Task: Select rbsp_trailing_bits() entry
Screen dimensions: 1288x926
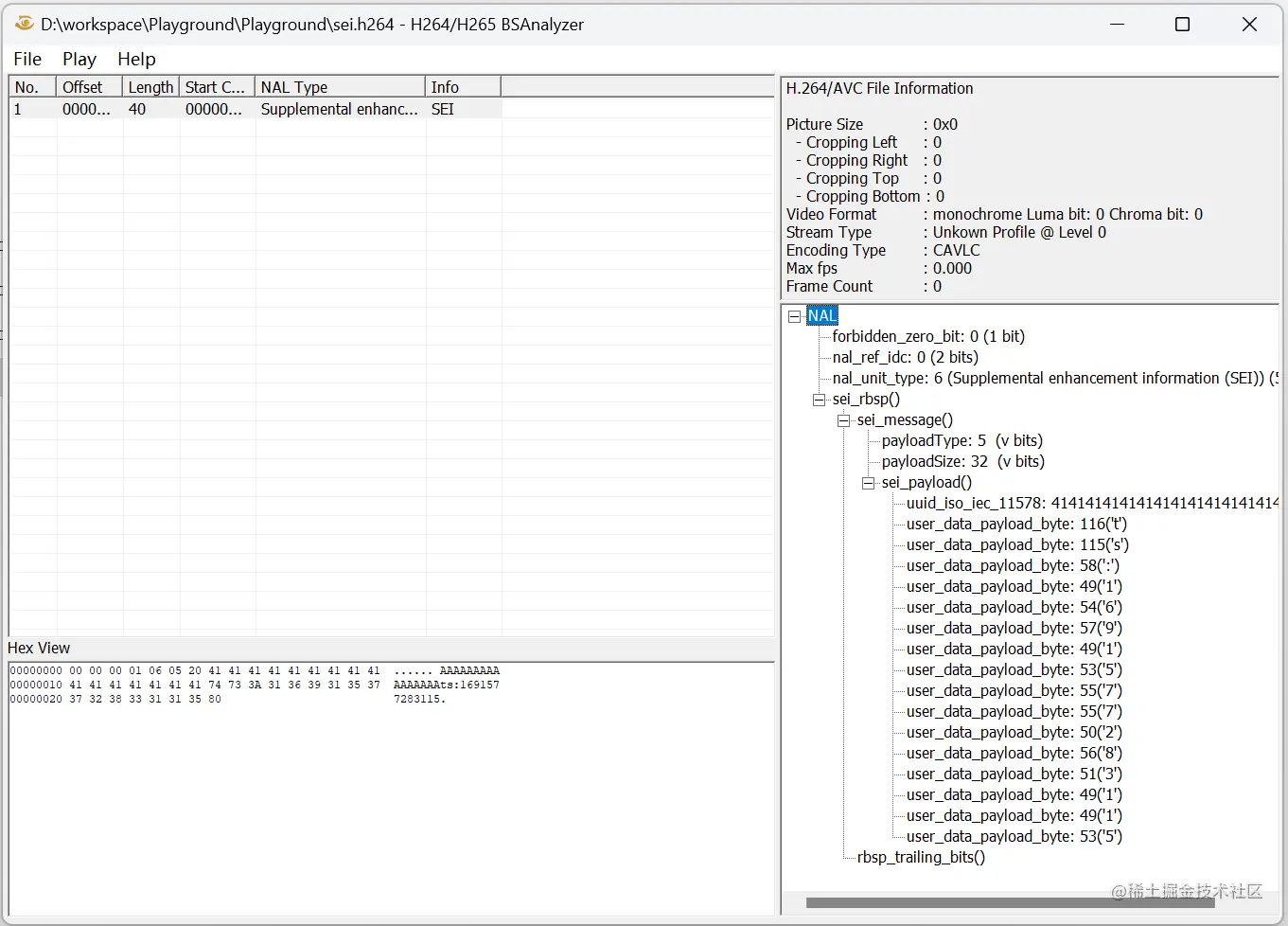Action: (921, 858)
